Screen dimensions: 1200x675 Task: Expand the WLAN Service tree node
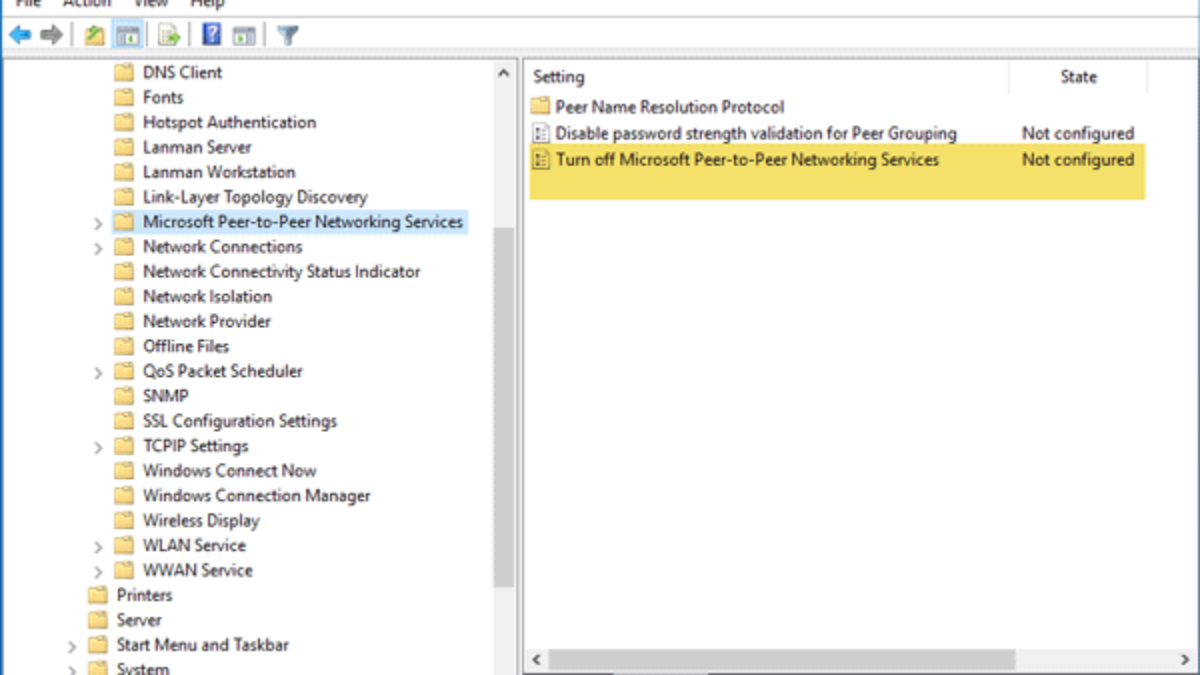click(x=98, y=547)
